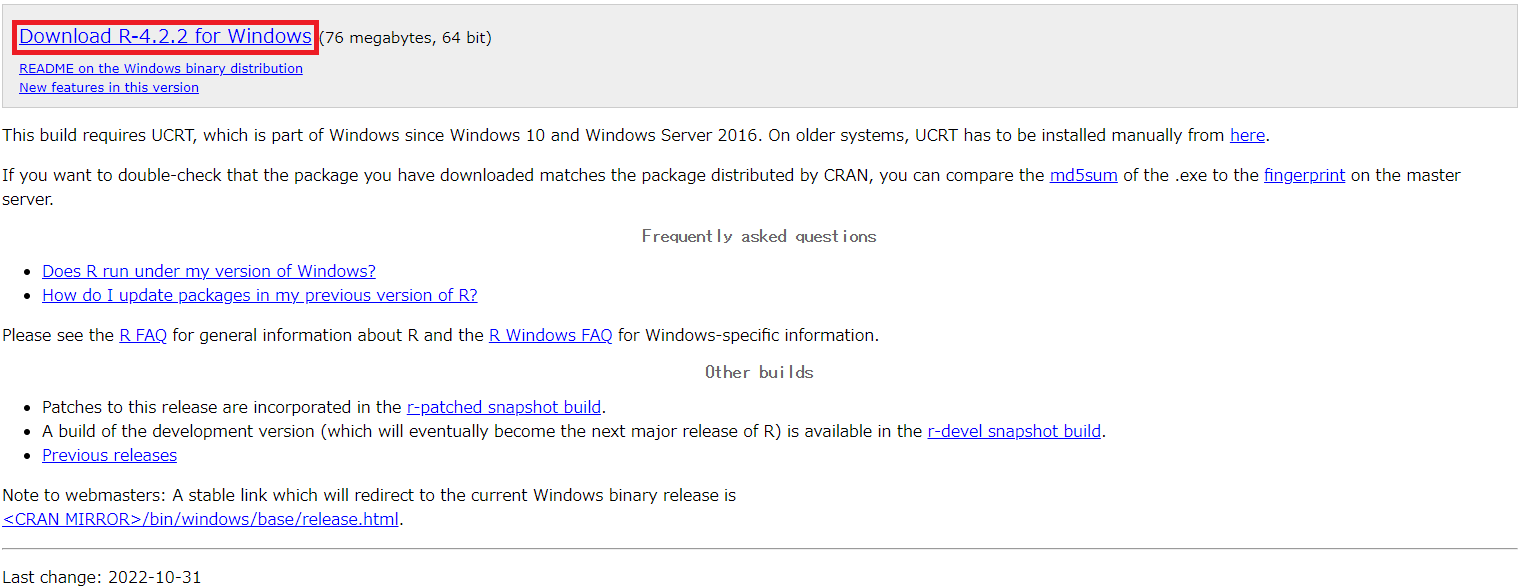
Task: Open the Previous releases link
Action: [x=109, y=455]
